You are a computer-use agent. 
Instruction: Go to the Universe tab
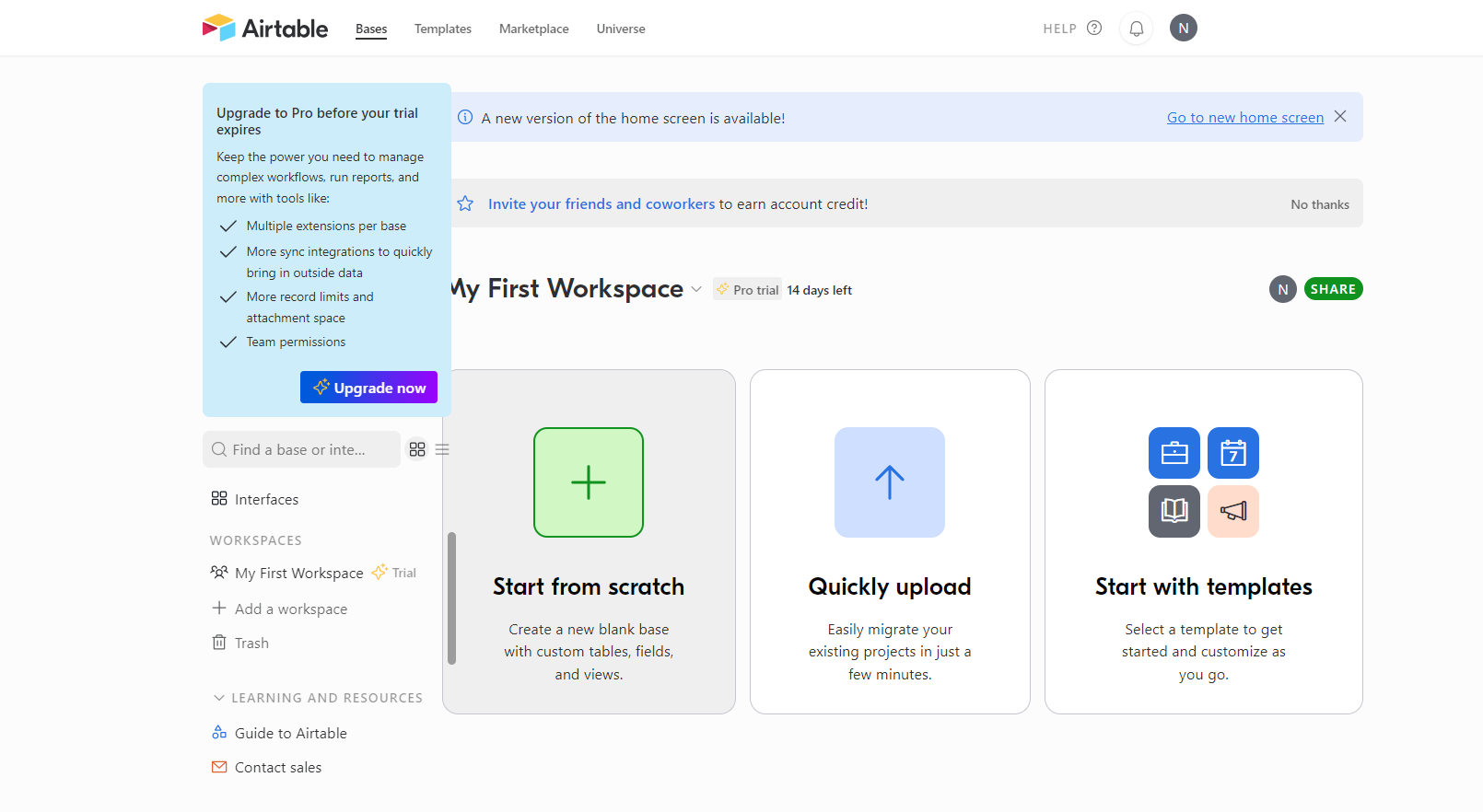[621, 29]
